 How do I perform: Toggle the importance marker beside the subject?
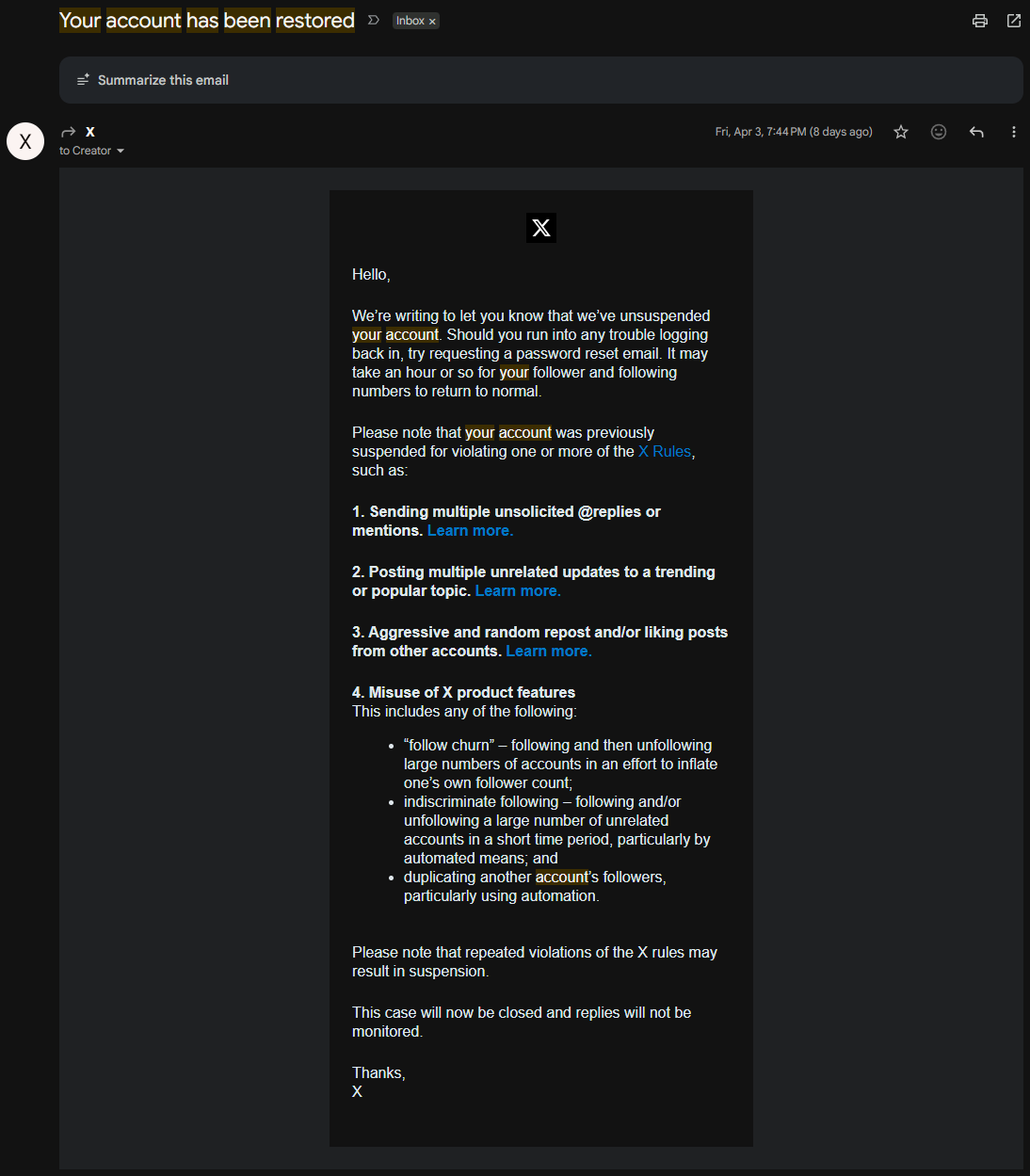(x=374, y=21)
